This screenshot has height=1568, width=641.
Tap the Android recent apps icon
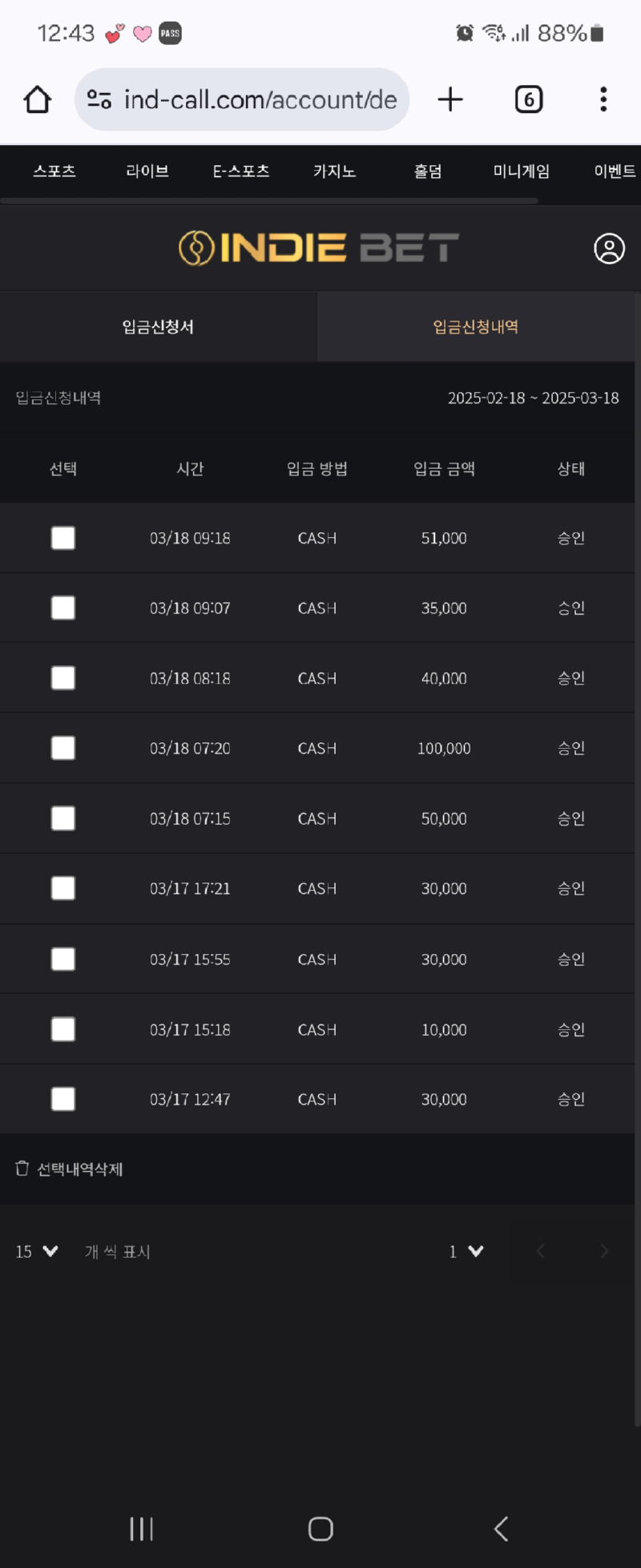[142, 1529]
